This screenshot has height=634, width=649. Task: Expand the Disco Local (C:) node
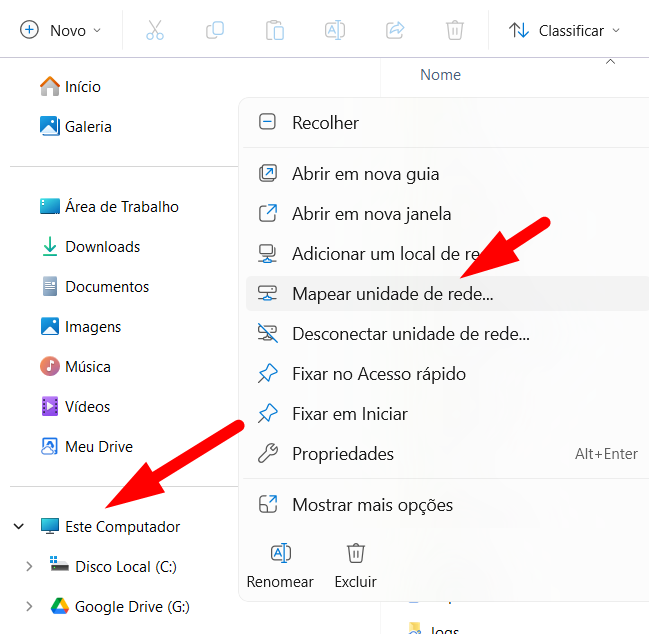tap(29, 567)
